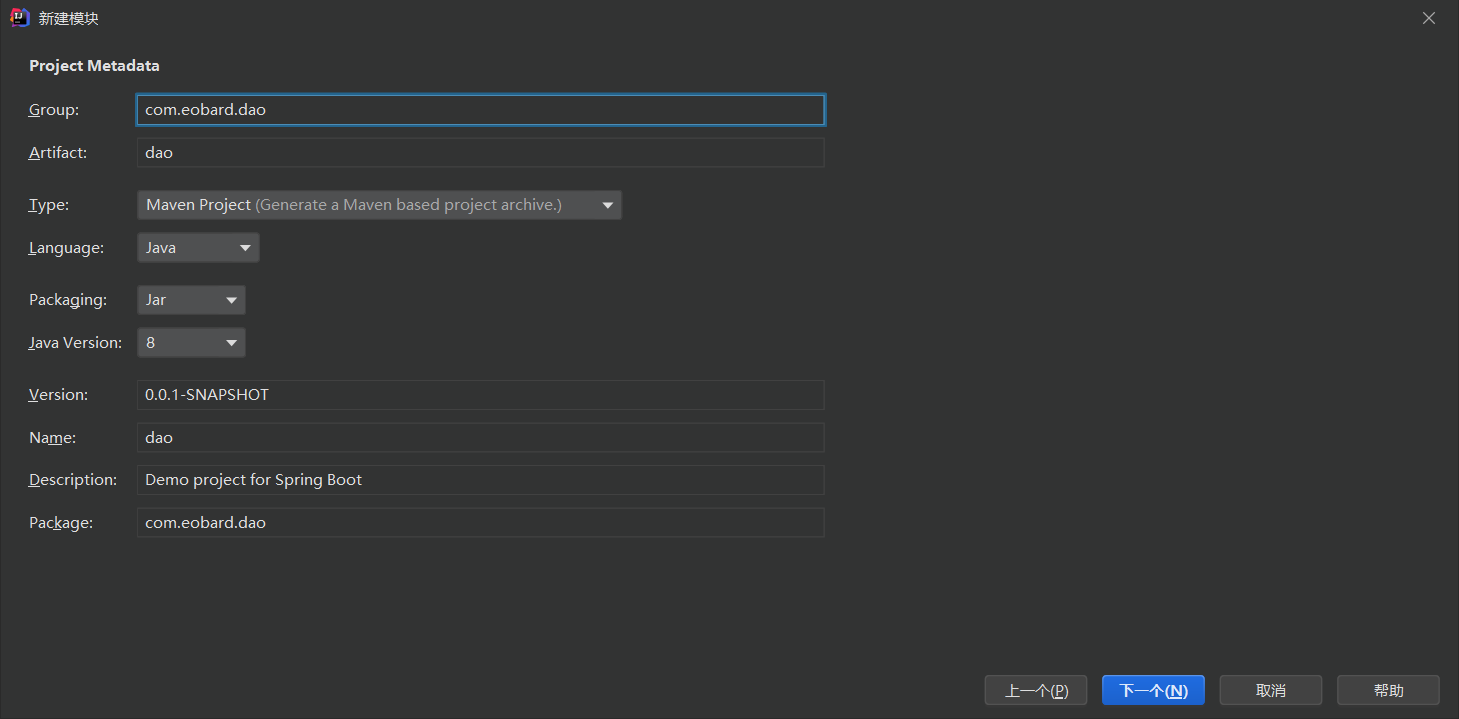Open help with the 帮助 button
Screen dimensions: 1459x719
pyautogui.click(x=1388, y=691)
